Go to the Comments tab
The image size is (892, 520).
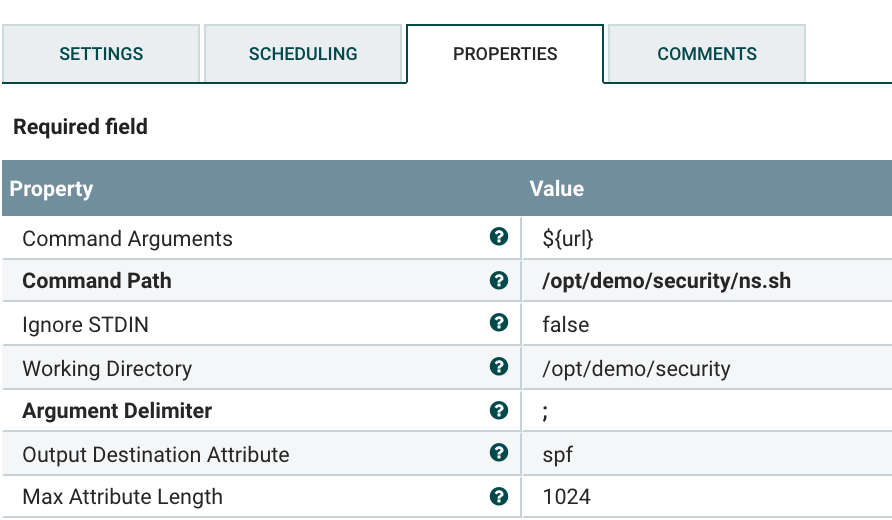pos(707,54)
